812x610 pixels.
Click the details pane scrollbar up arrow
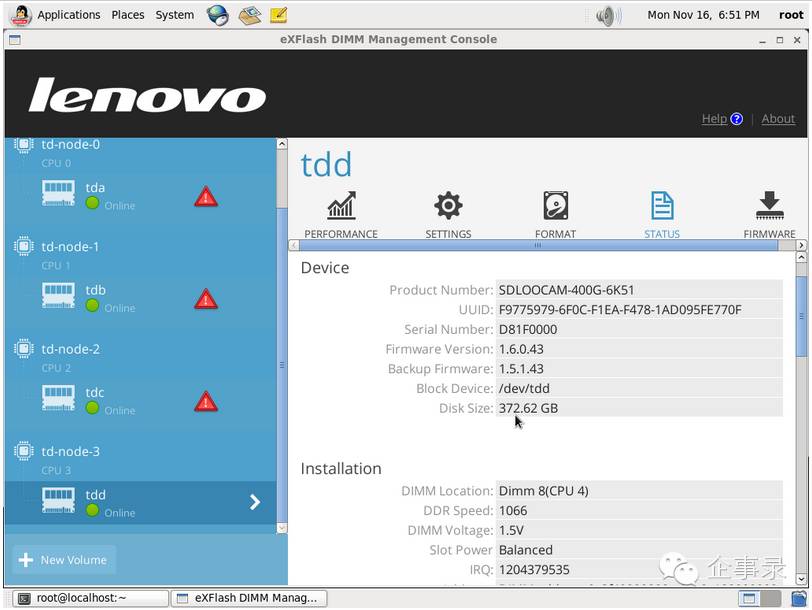point(801,257)
